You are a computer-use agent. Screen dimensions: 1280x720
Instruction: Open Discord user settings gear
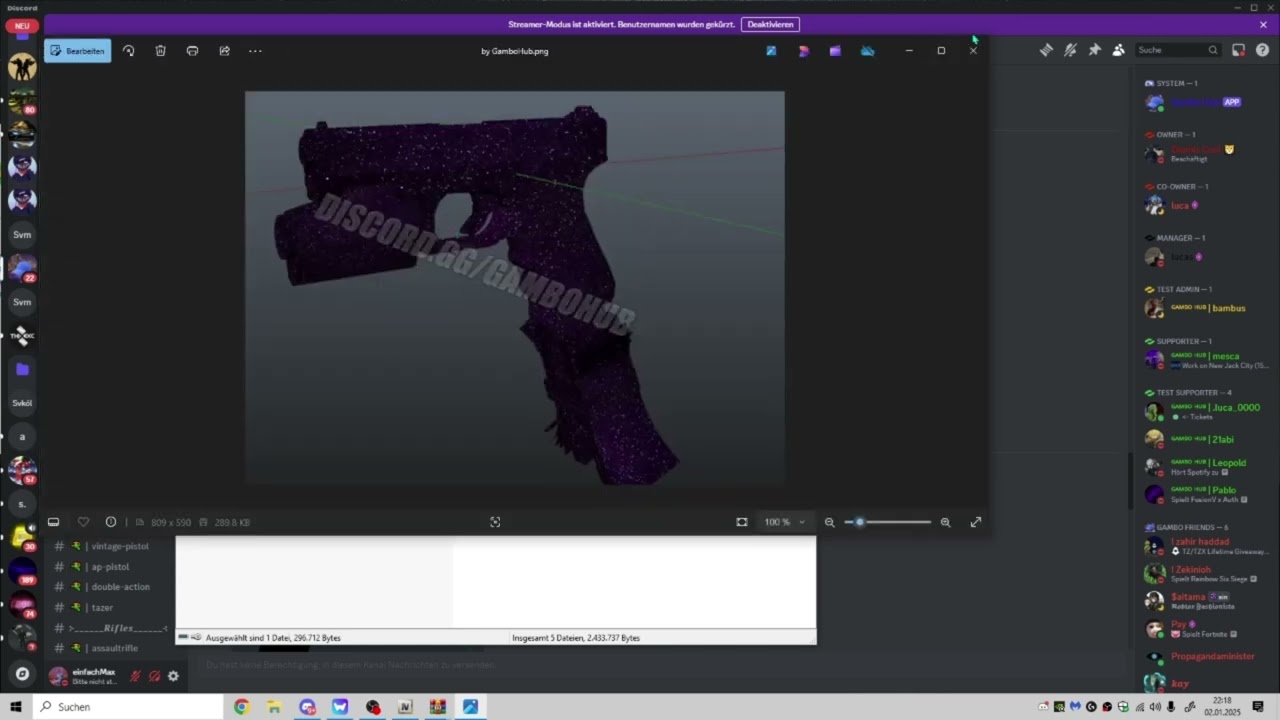173,676
